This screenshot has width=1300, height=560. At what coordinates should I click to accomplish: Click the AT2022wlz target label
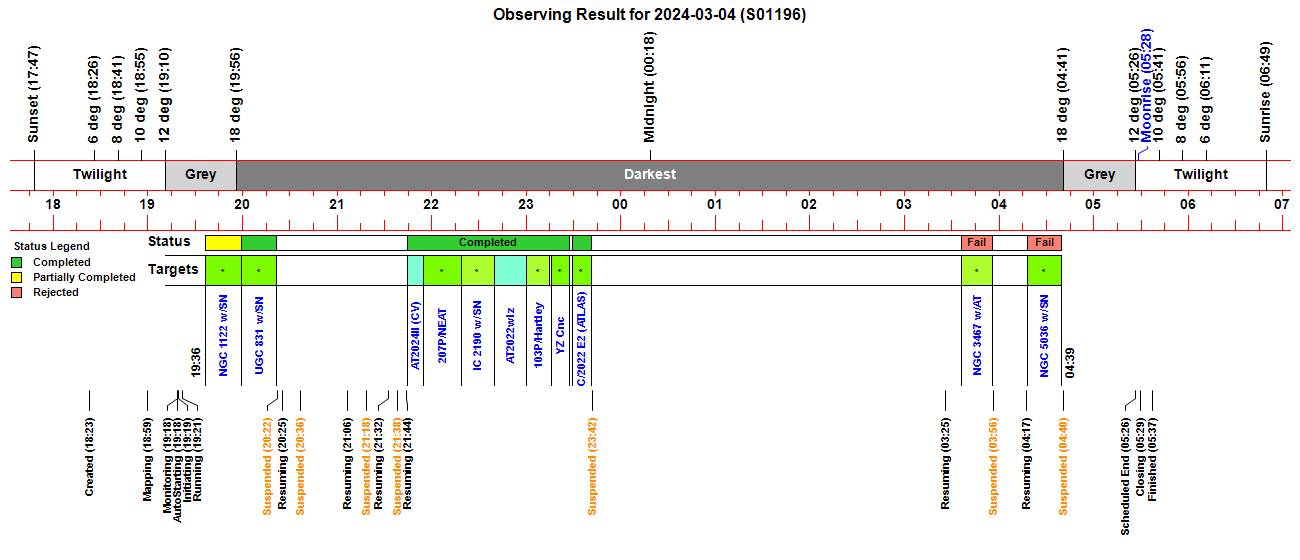pos(509,335)
